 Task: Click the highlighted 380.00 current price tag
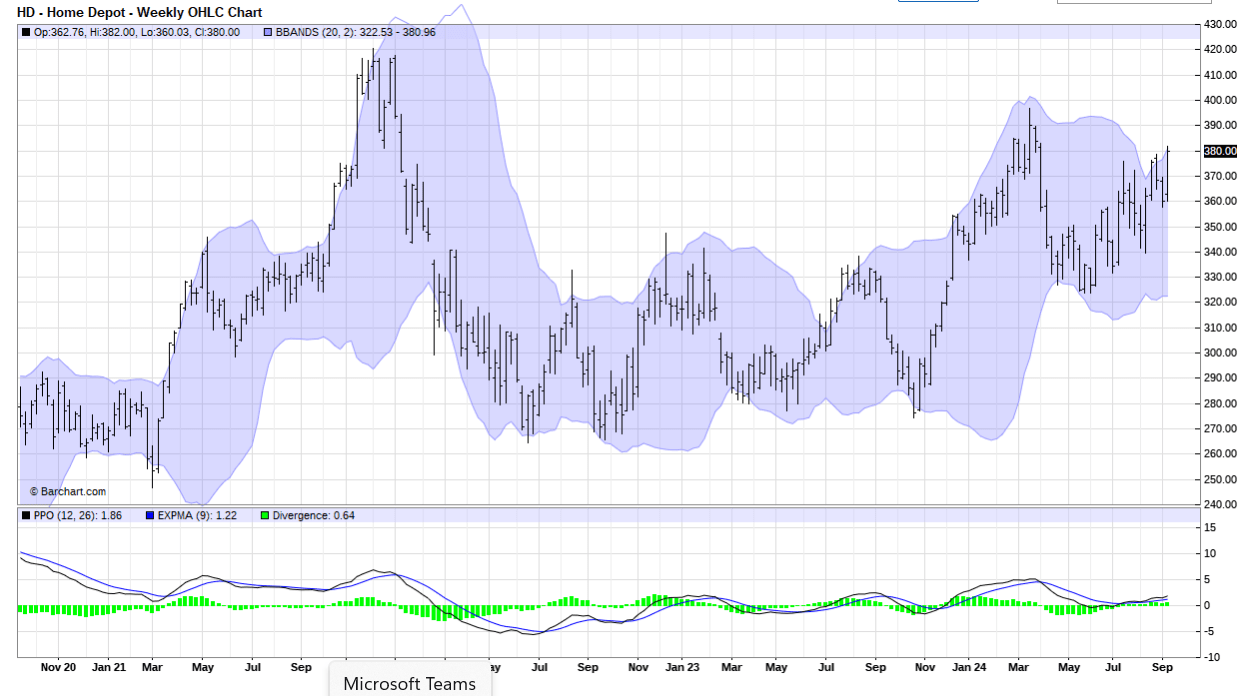(x=1220, y=151)
